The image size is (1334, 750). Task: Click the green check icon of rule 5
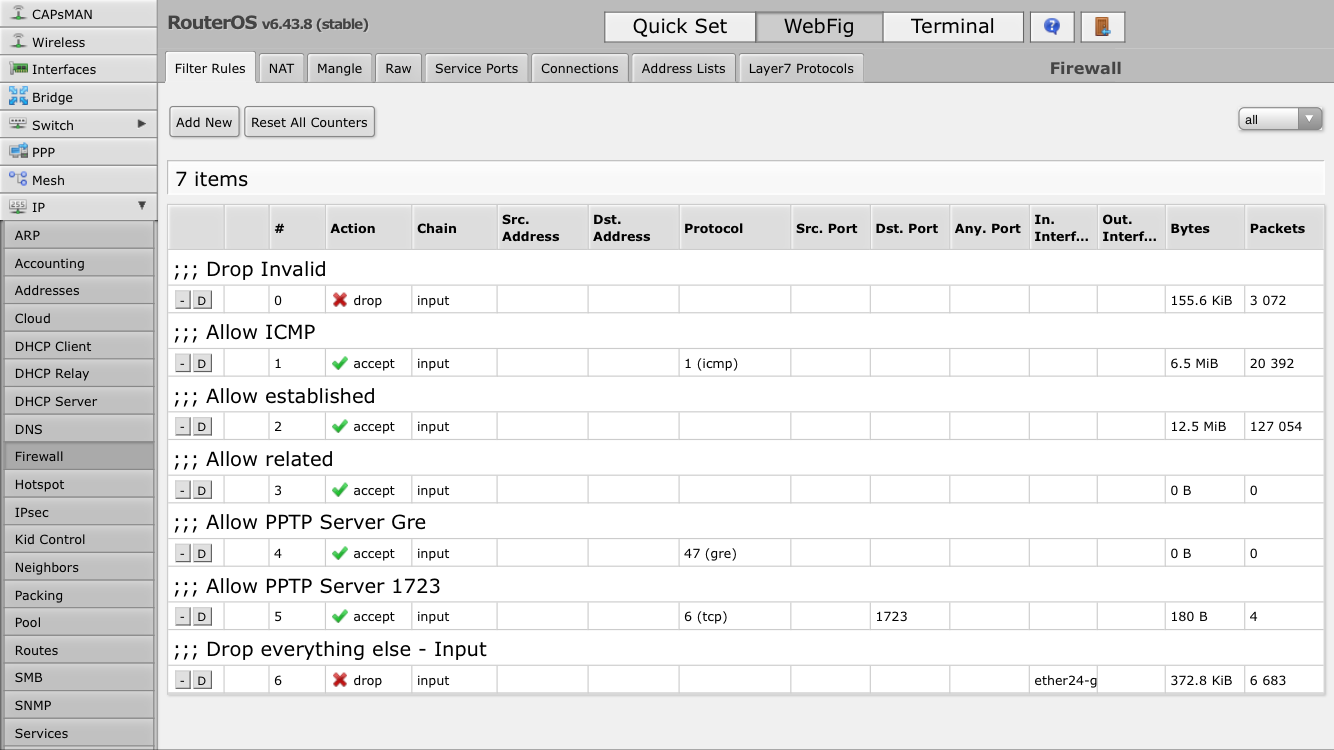pos(340,616)
